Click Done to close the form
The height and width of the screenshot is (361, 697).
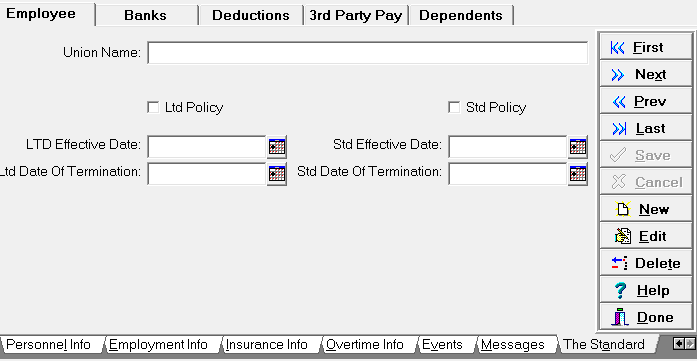(x=646, y=317)
